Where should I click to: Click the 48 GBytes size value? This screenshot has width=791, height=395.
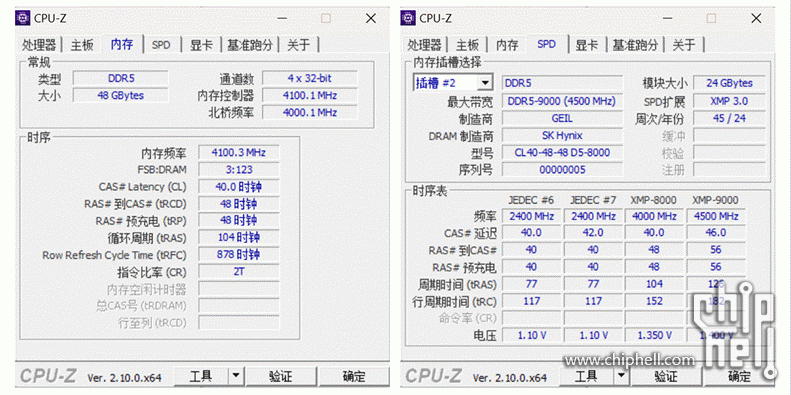(x=121, y=95)
